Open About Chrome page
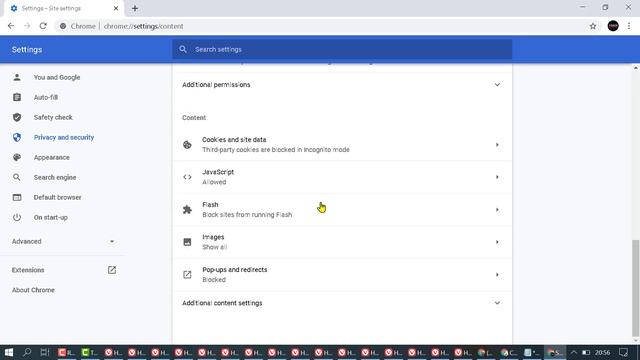640x360 pixels. (x=33, y=290)
